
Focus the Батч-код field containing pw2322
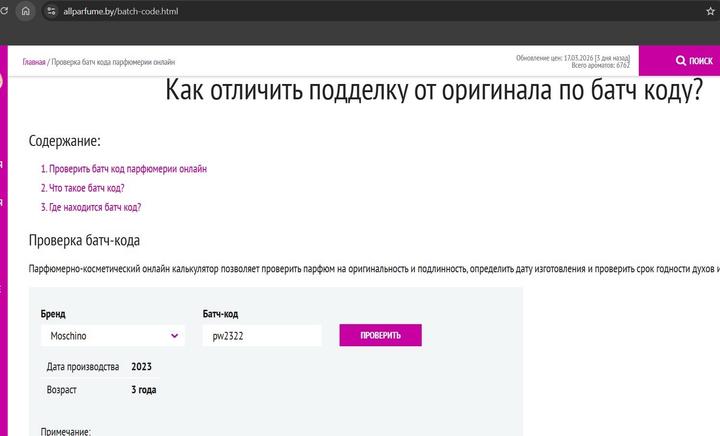coord(261,336)
